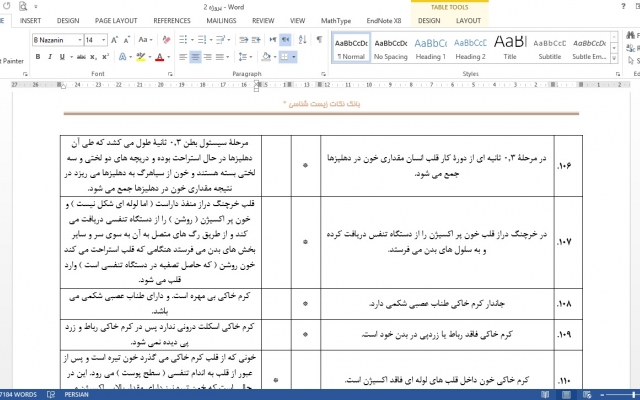Apply the No Spacing style
The height and width of the screenshot is (400, 640).
[x=391, y=48]
